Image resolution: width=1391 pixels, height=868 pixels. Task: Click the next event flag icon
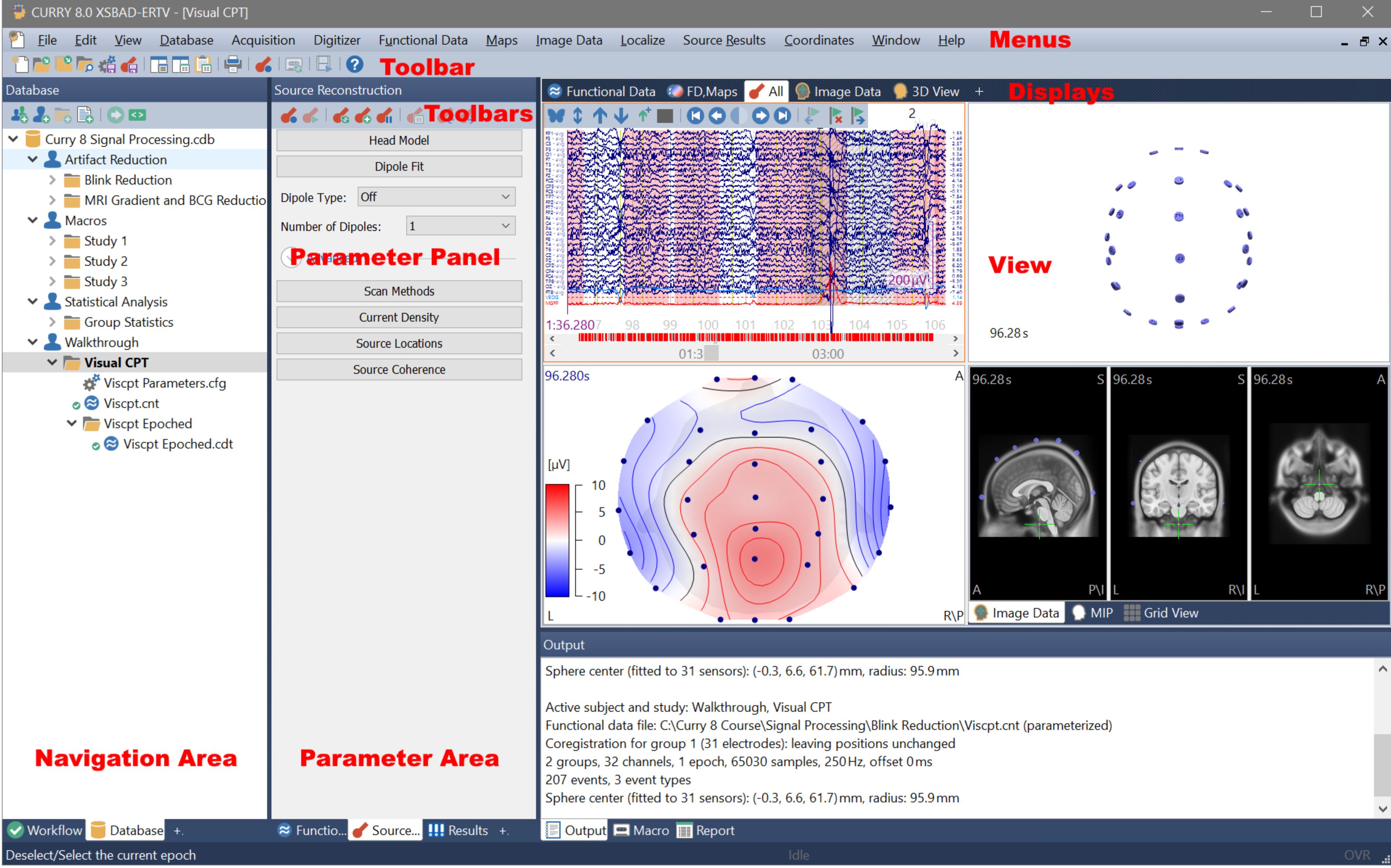point(858,115)
